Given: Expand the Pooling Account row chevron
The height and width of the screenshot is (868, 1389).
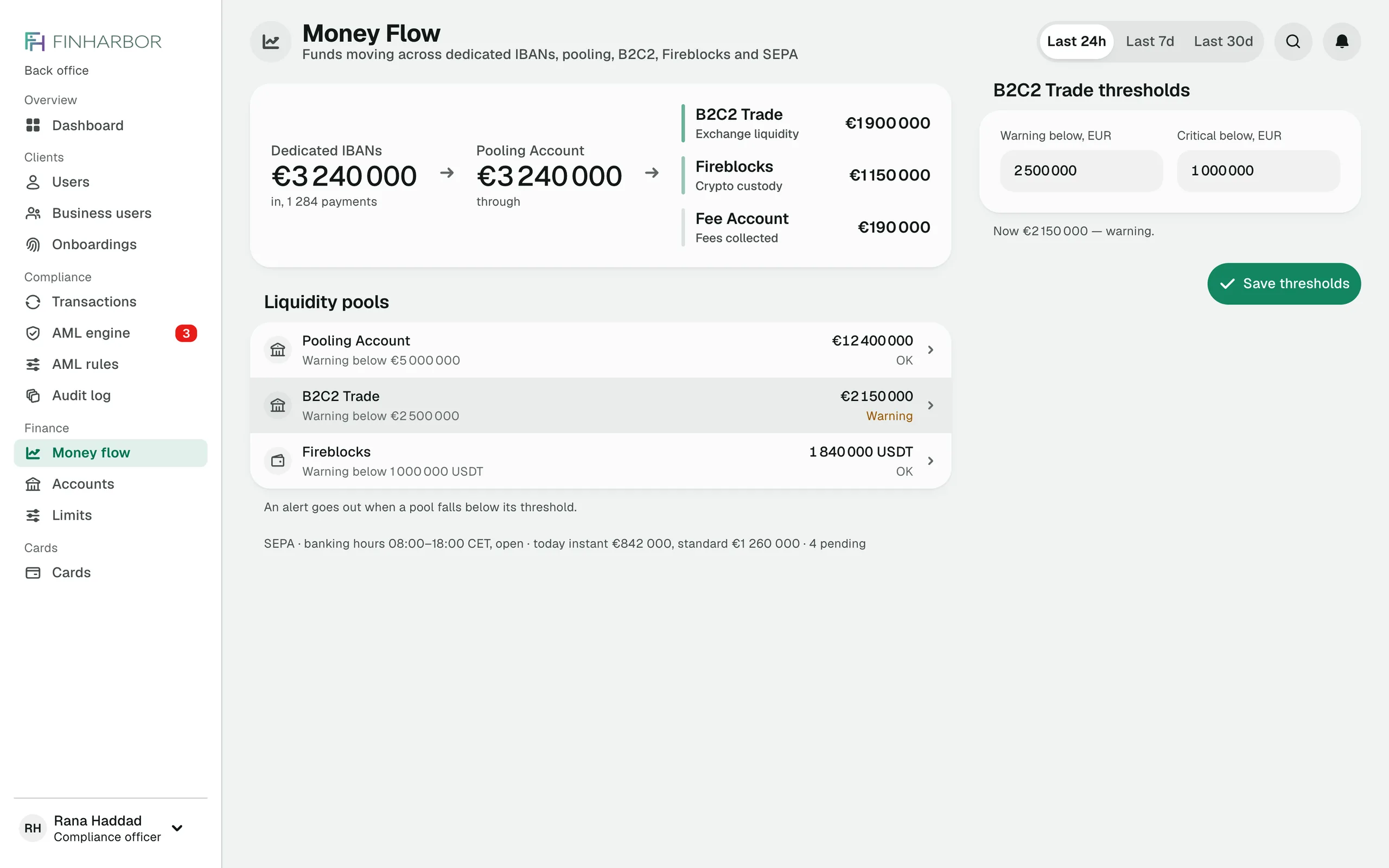Looking at the screenshot, I should (x=931, y=349).
